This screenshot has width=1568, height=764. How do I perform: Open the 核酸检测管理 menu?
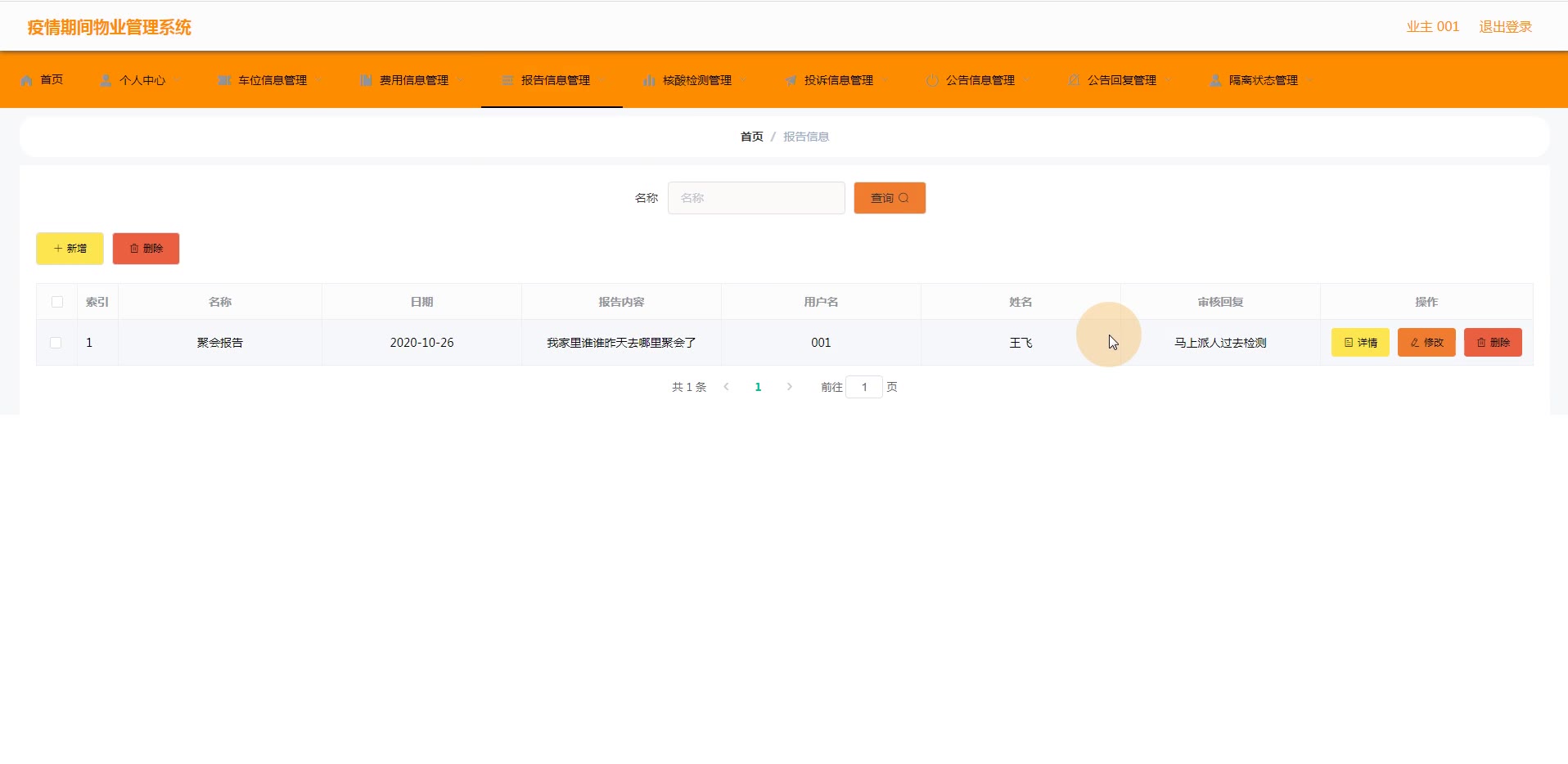[x=696, y=80]
